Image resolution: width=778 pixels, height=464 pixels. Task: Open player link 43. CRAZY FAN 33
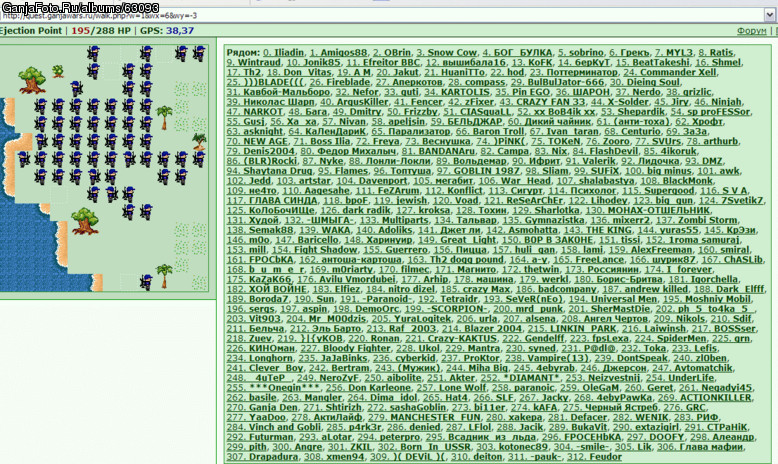[x=542, y=102]
